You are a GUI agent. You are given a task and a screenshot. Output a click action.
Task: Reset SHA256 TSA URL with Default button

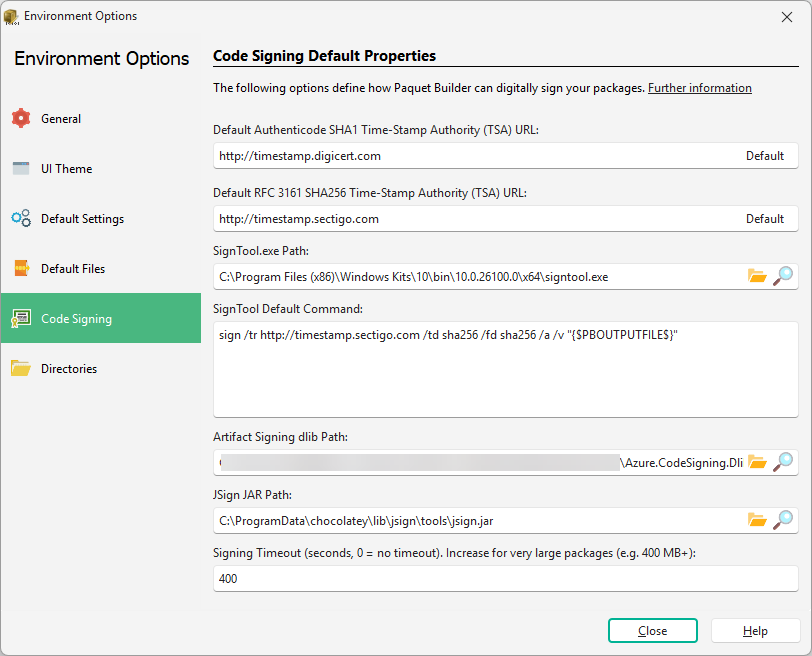coord(764,219)
